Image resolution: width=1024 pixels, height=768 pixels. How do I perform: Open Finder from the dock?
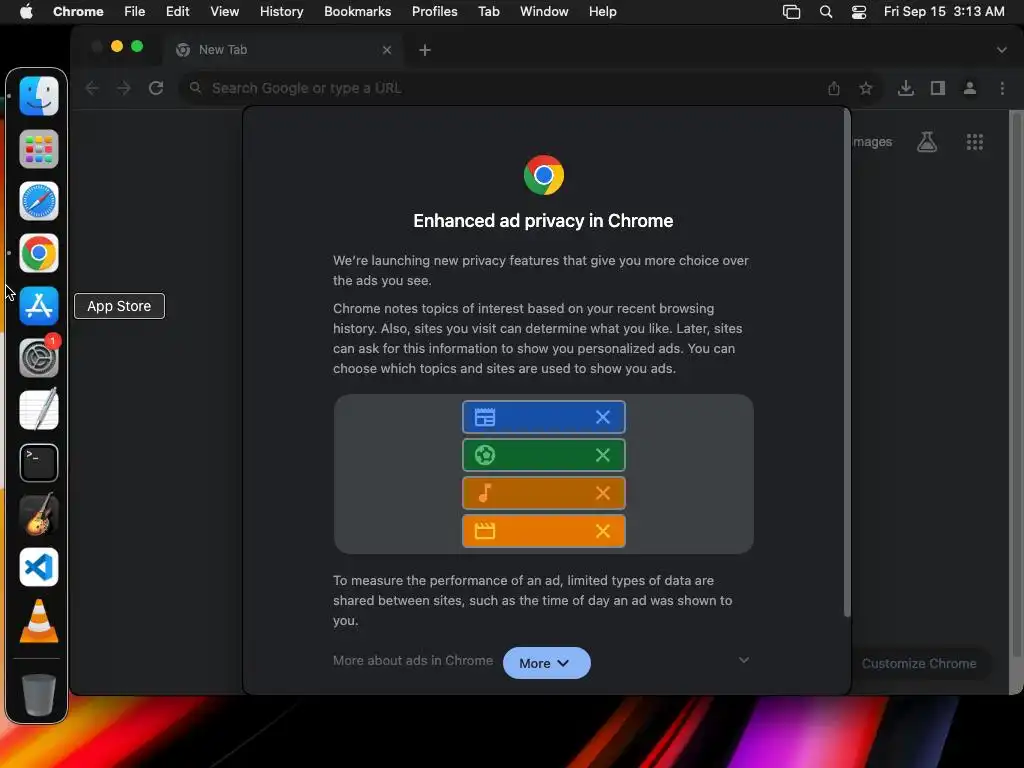click(39, 96)
